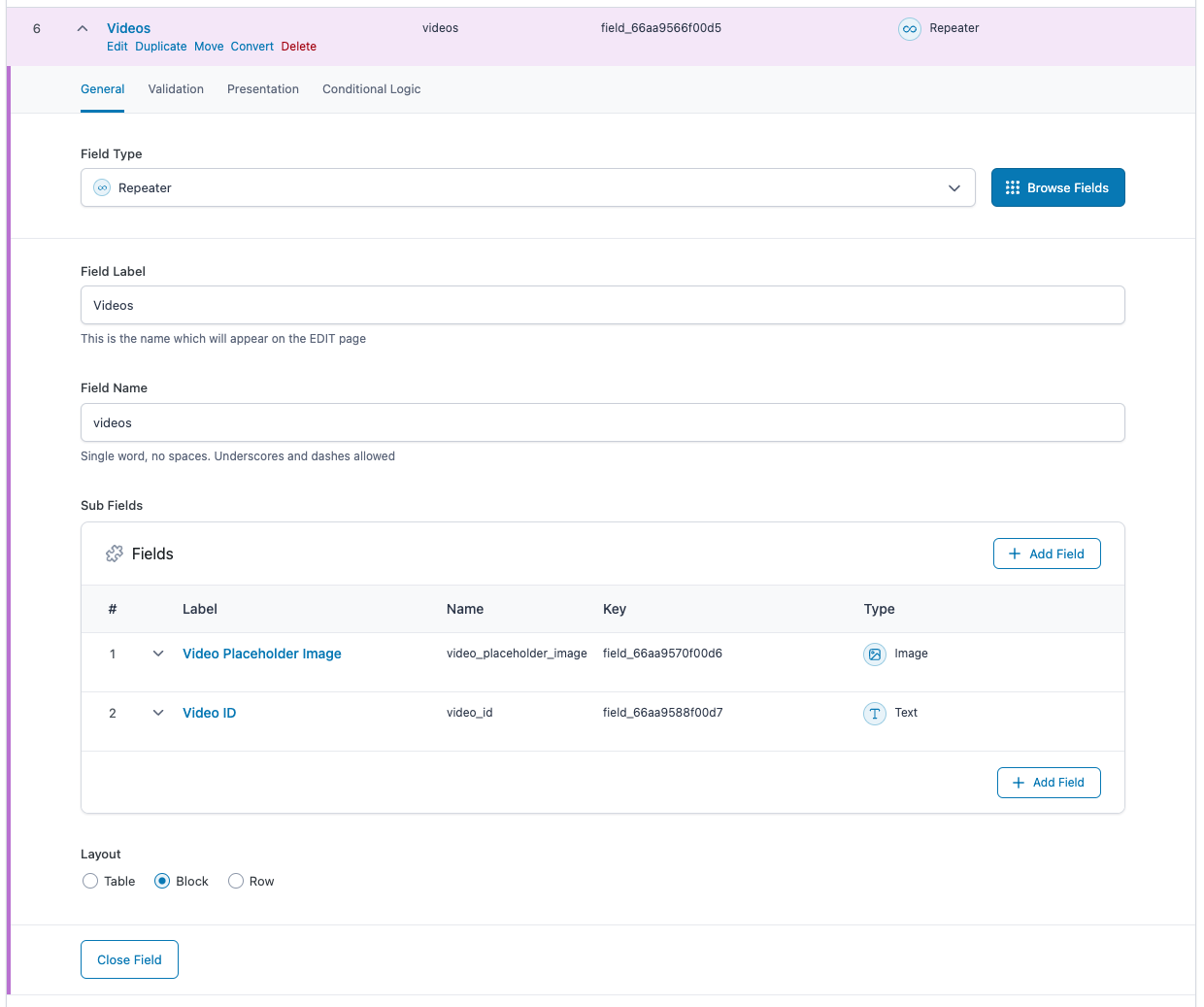The height and width of the screenshot is (1007, 1204).
Task: Click the Repeater infinity icon in Videos header
Action: 909,29
